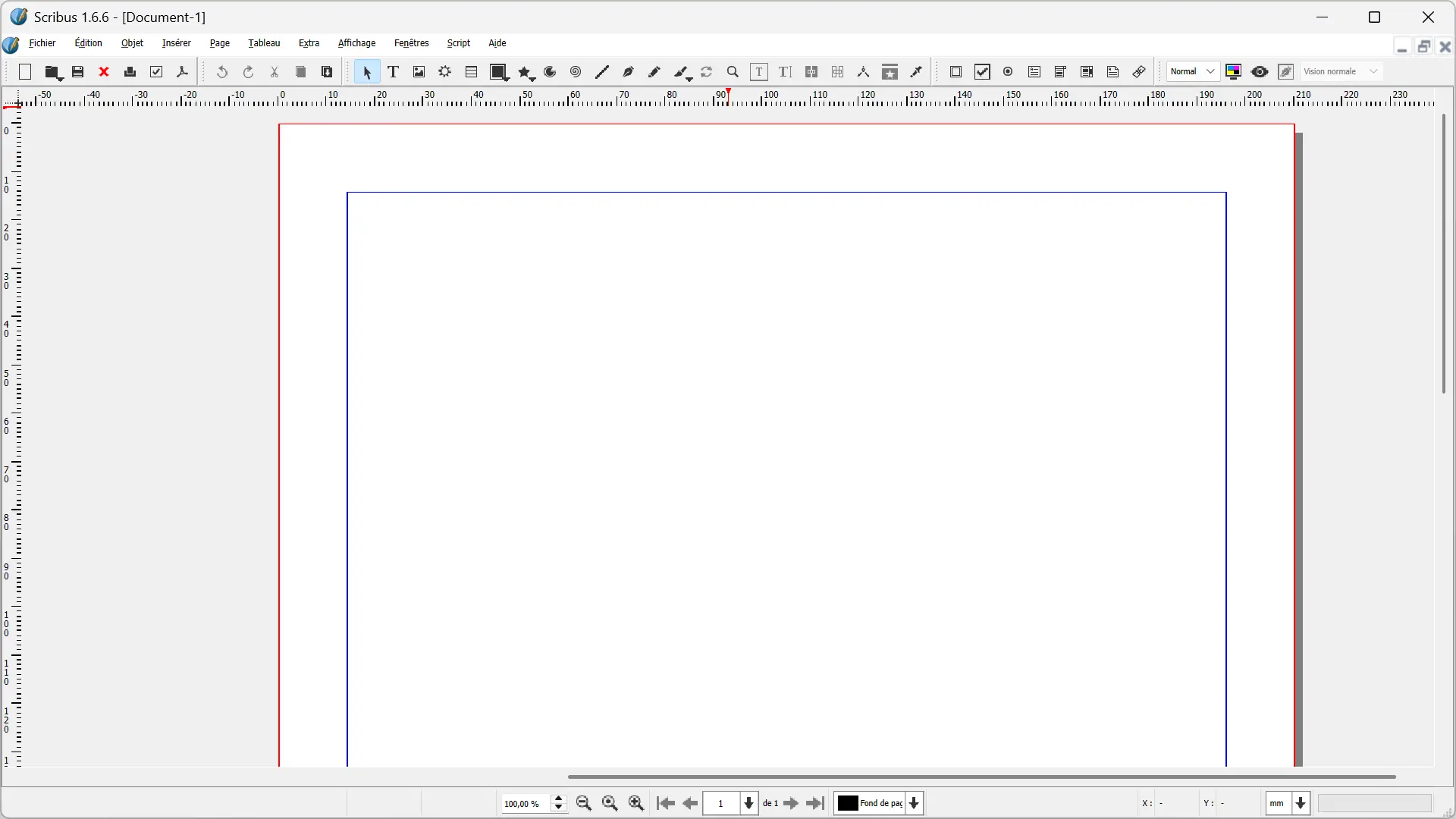Cut the selection with the scissors icon
The width and height of the screenshot is (1456, 819).
[x=275, y=72]
